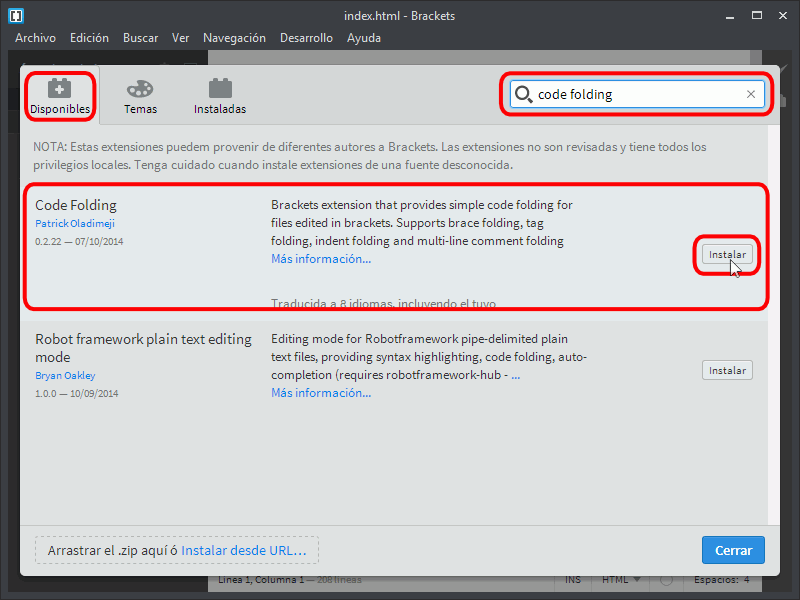
Task: Click the Code Folding description text
Action: pos(422,223)
